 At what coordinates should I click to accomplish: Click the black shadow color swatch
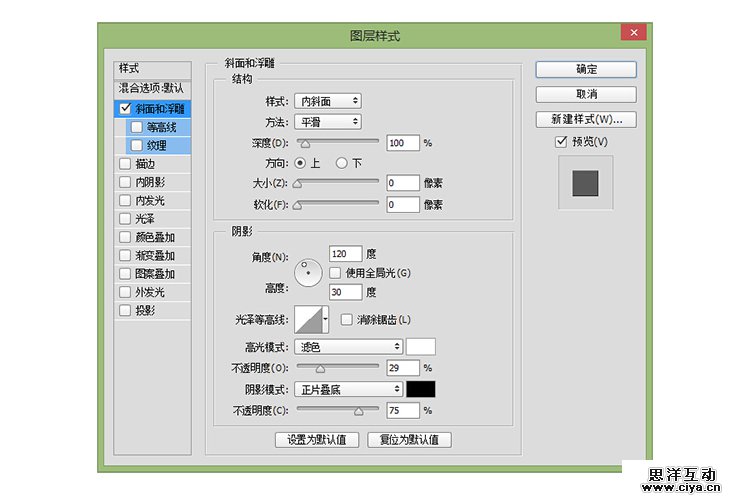[x=421, y=389]
